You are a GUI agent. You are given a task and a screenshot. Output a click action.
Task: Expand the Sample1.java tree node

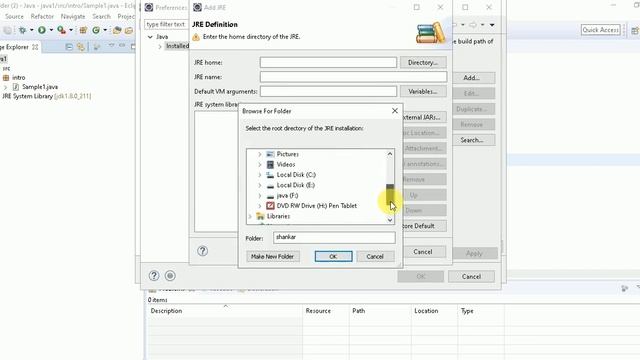(5, 87)
